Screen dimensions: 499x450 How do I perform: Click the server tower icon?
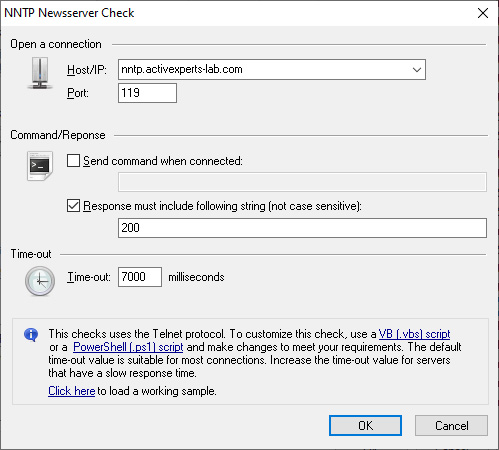[x=40, y=73]
